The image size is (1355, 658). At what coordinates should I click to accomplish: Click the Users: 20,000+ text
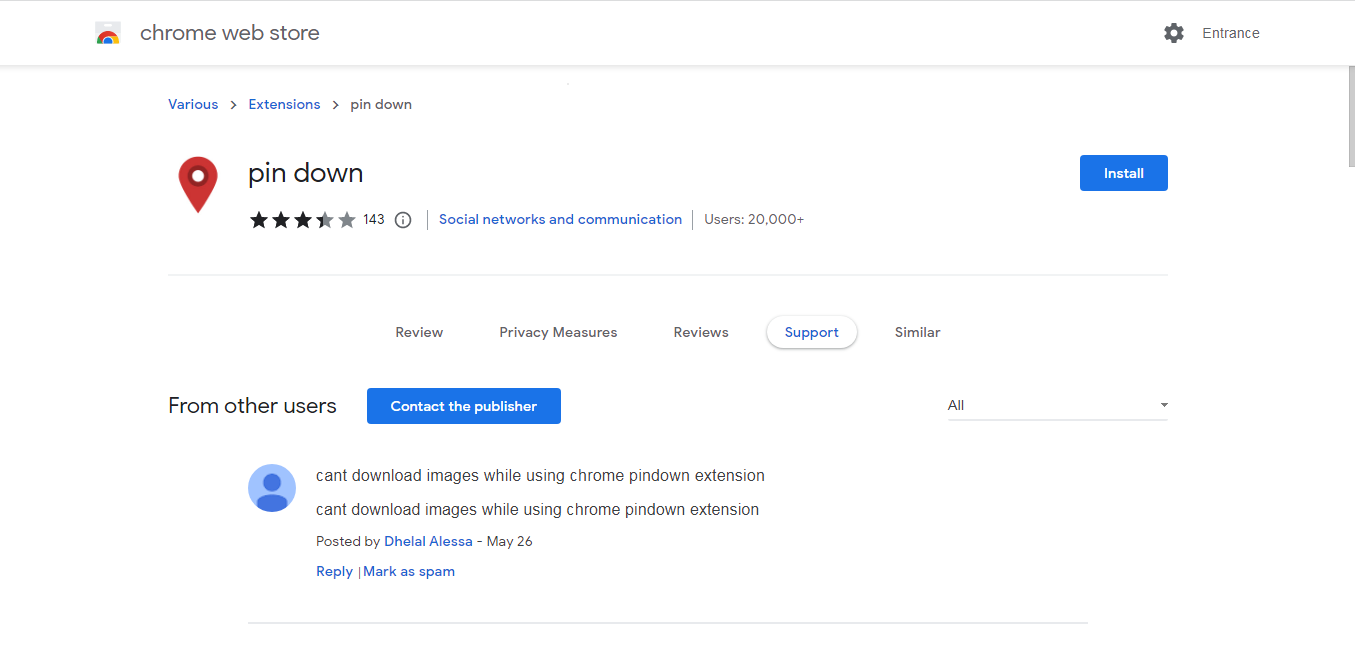(x=754, y=219)
